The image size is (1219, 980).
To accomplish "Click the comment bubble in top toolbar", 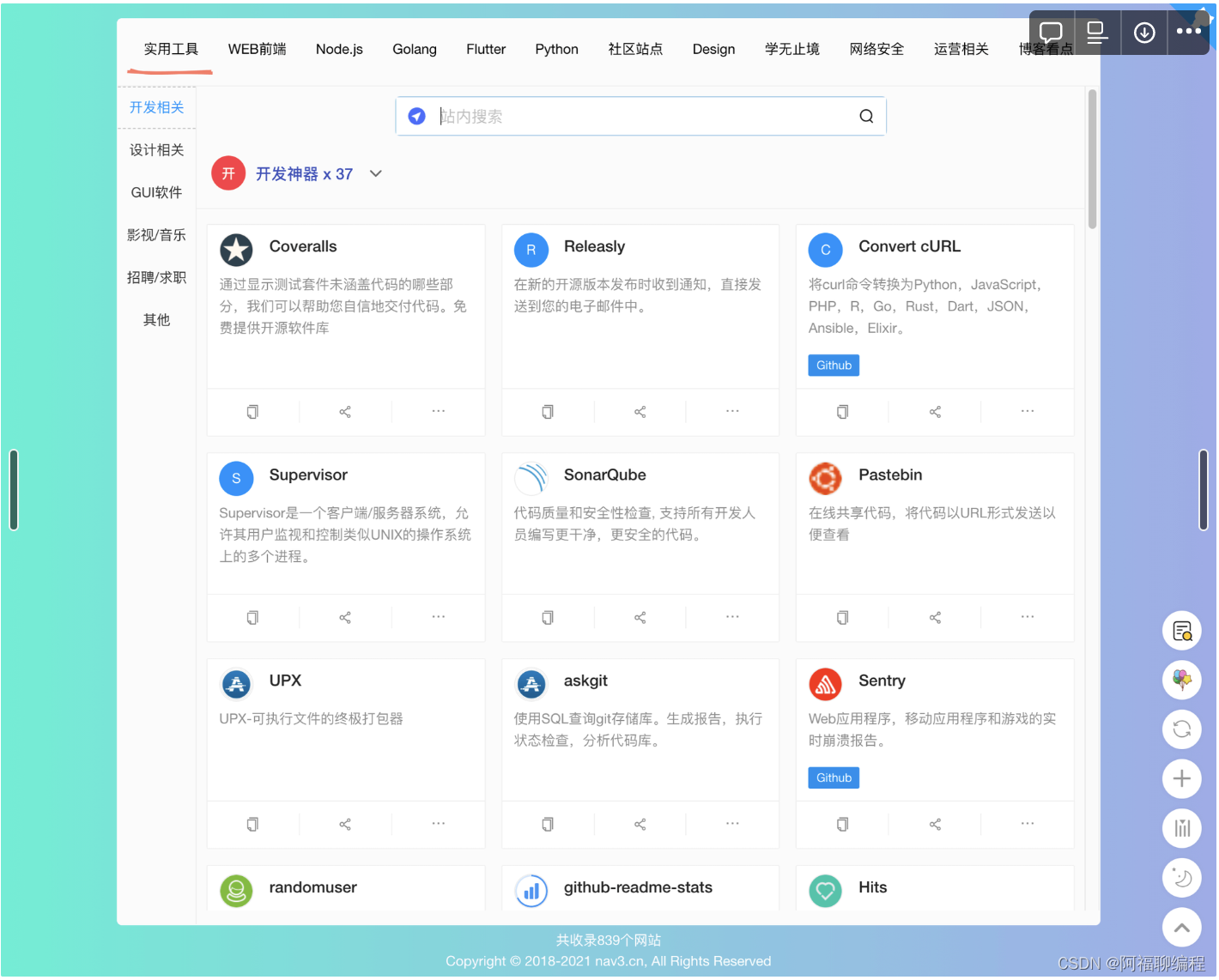I will pos(1051,33).
